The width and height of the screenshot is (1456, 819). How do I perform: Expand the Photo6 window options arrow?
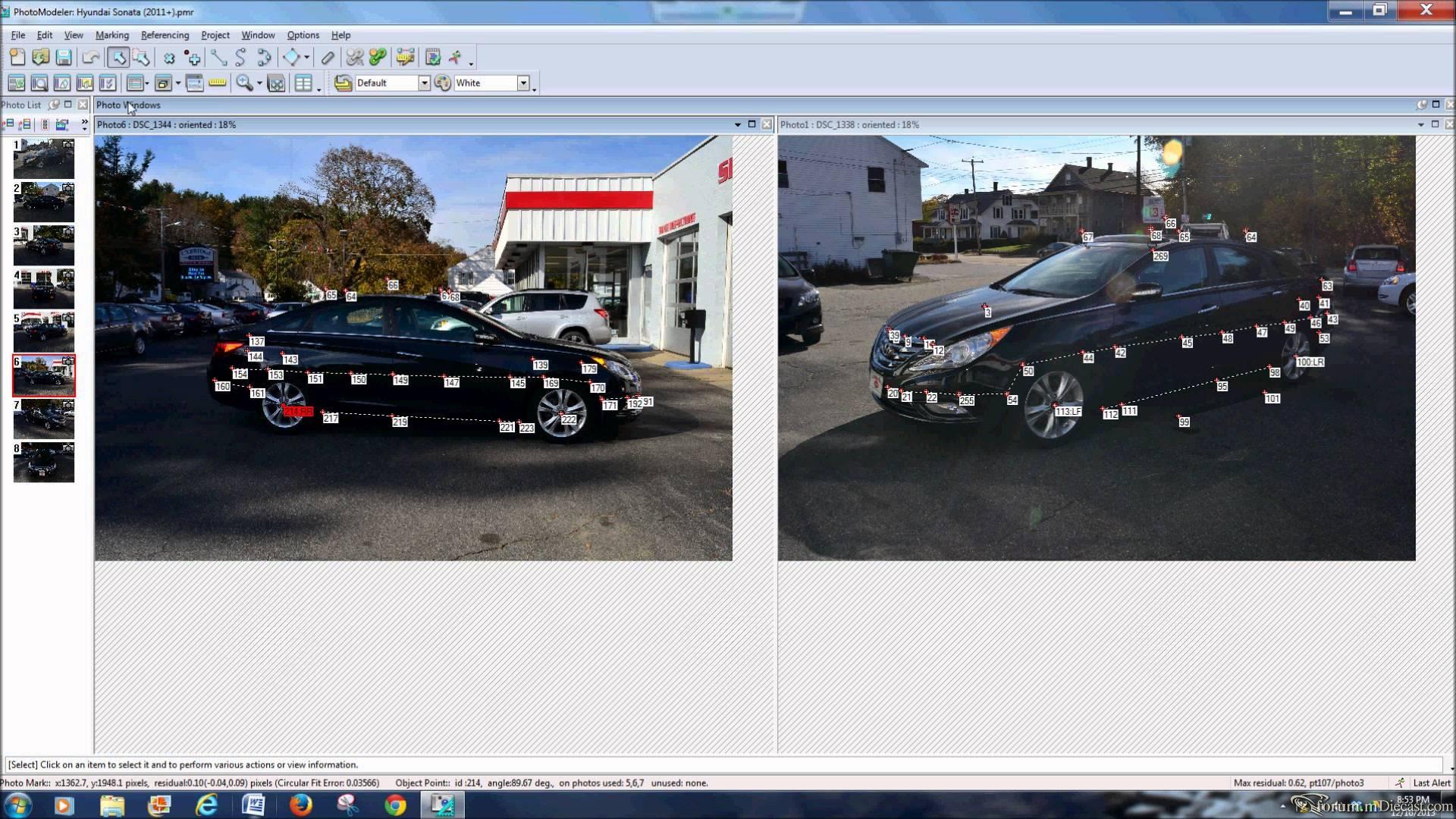click(x=737, y=124)
